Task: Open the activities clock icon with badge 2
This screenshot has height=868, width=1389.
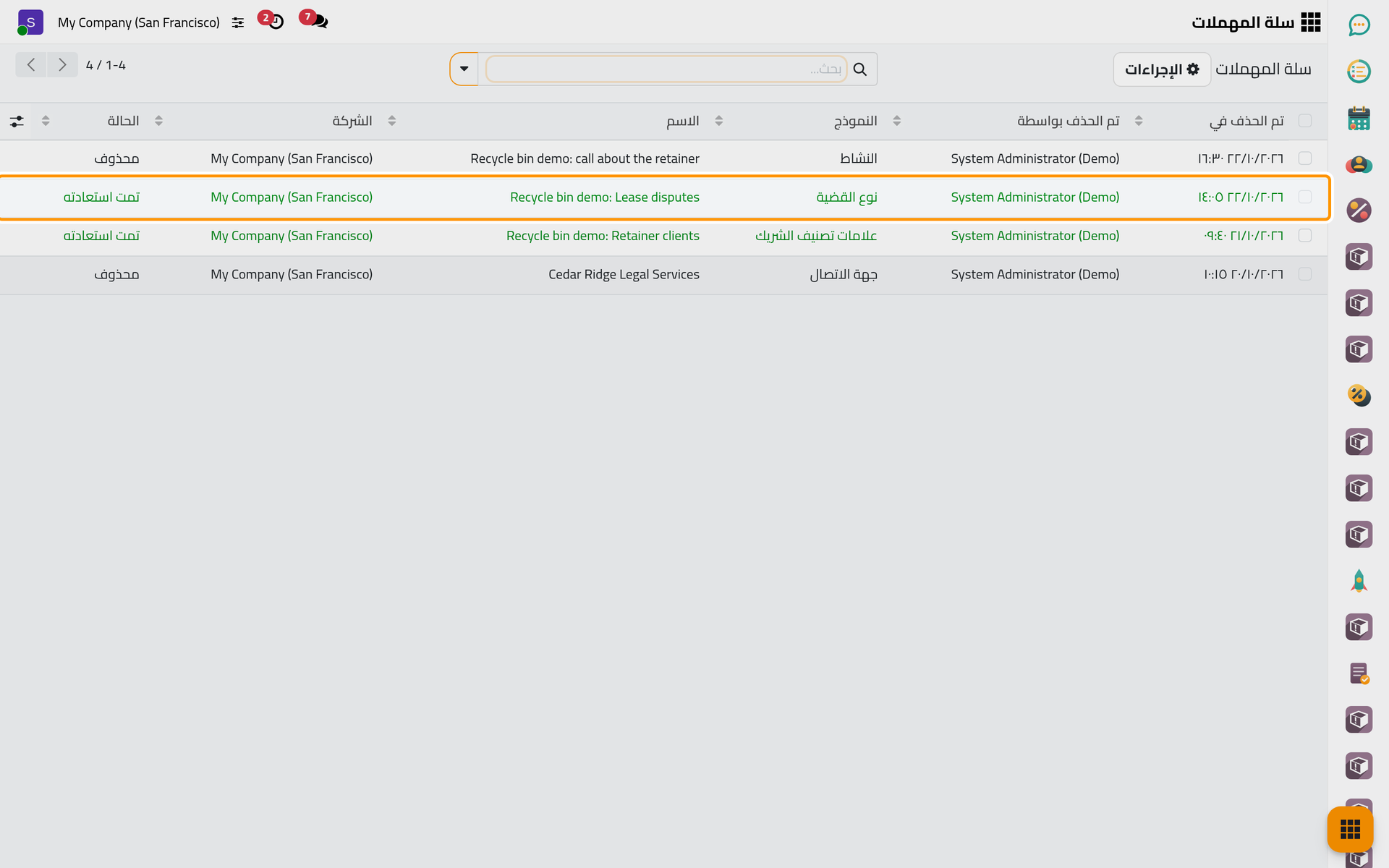Action: [273, 20]
